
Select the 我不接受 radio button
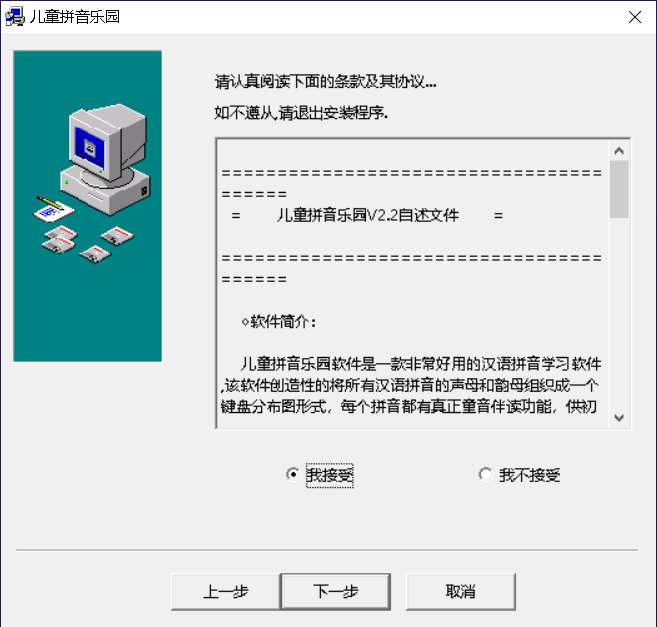485,474
